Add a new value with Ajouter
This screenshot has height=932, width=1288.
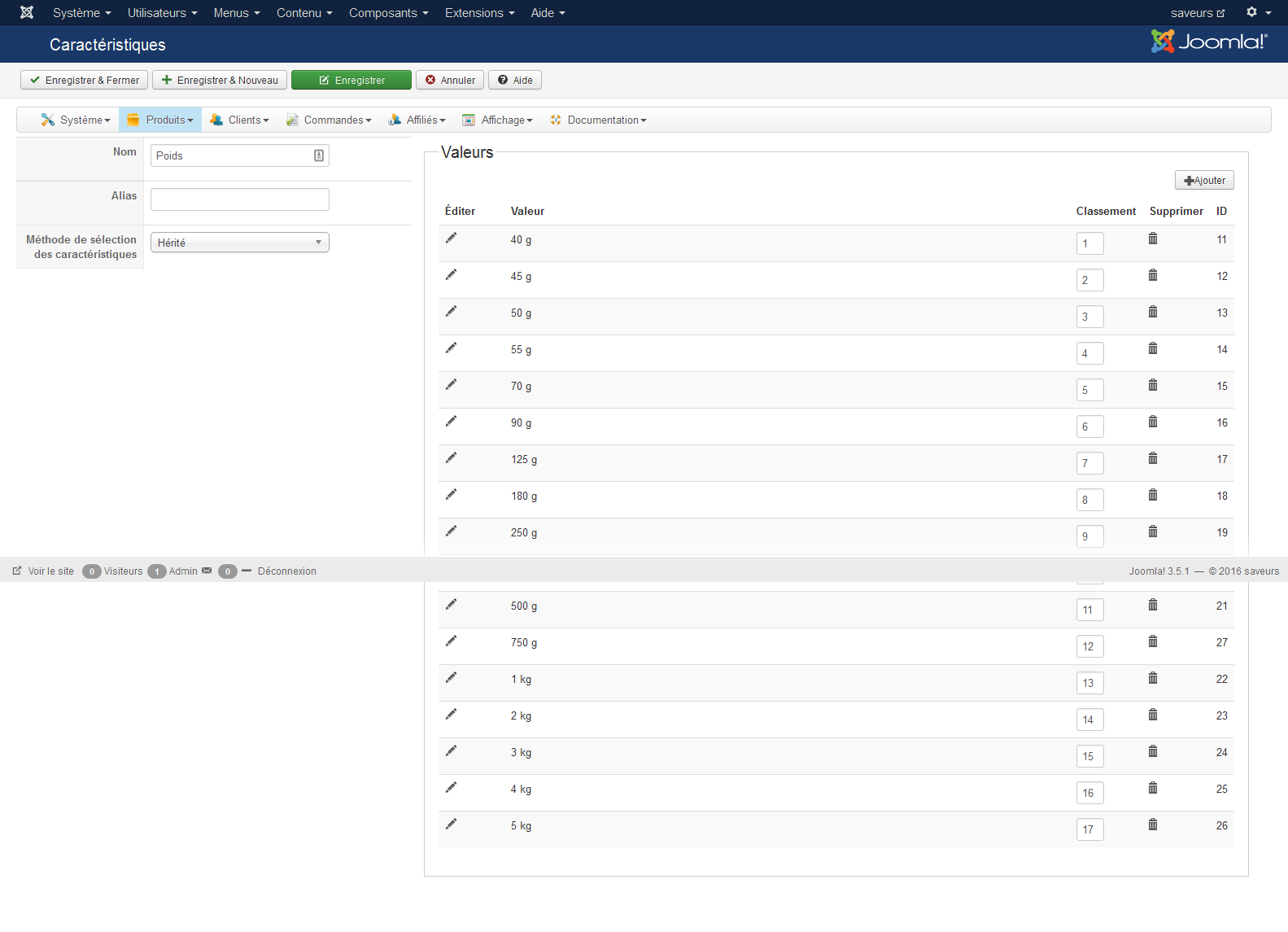1204,180
